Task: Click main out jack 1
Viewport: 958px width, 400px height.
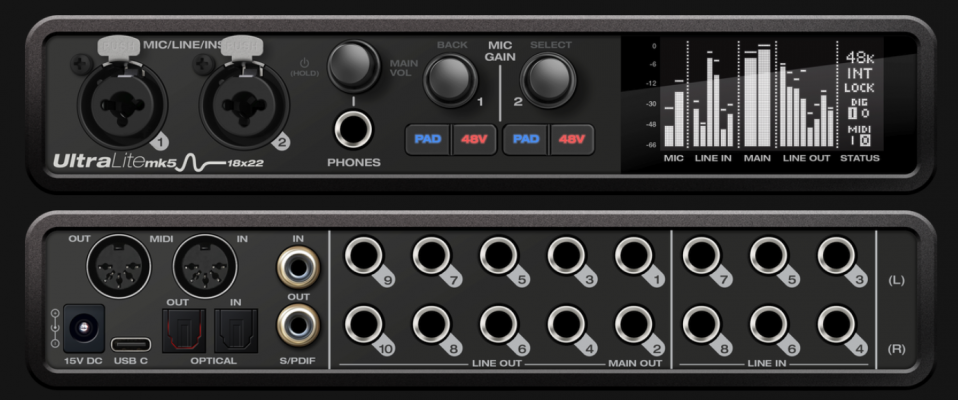Action: pos(634,255)
